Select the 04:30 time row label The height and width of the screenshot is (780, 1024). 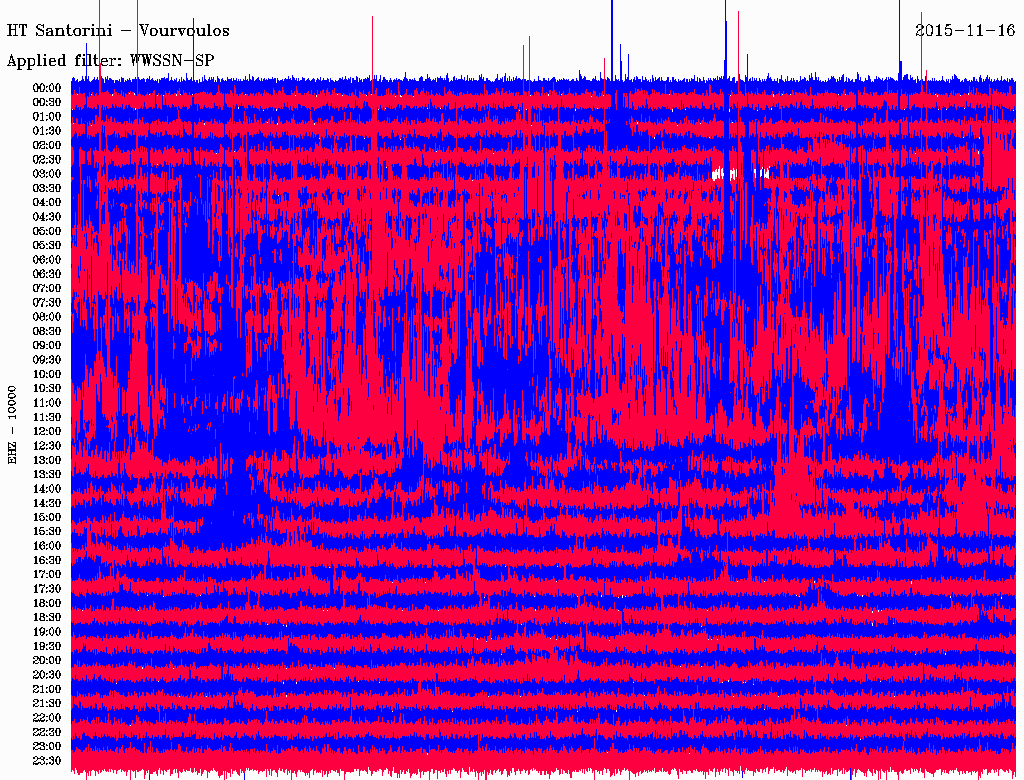pos(47,217)
